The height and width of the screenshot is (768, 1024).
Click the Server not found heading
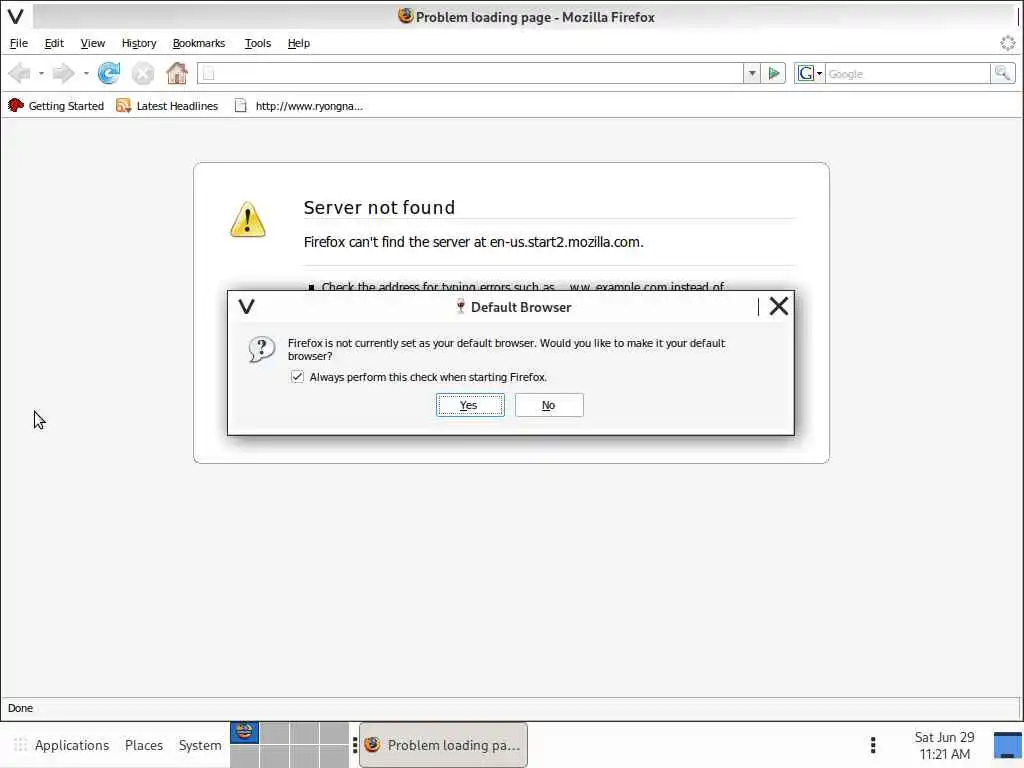[379, 208]
